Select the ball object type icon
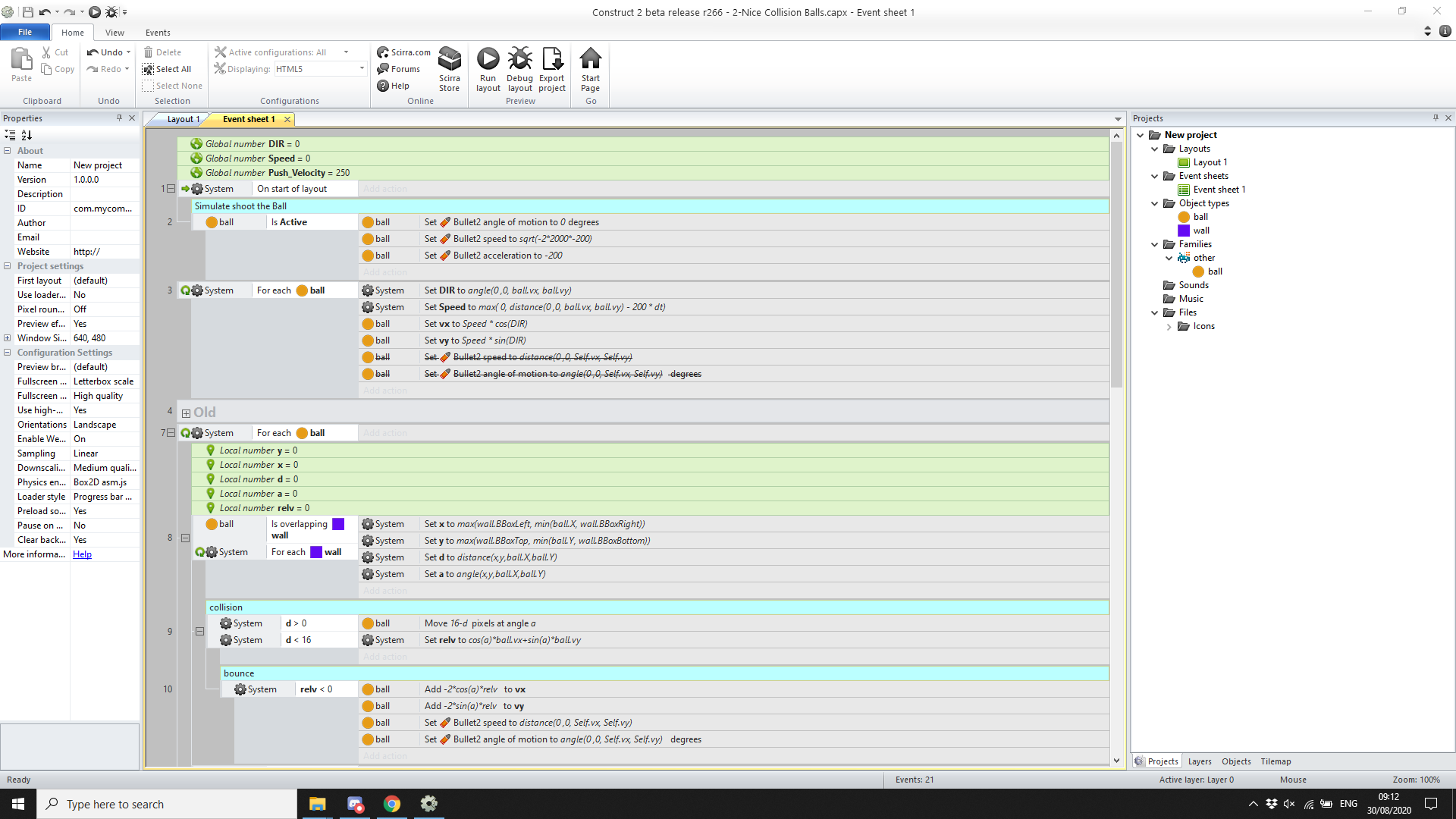Screen dimensions: 1456x819 (1184, 217)
